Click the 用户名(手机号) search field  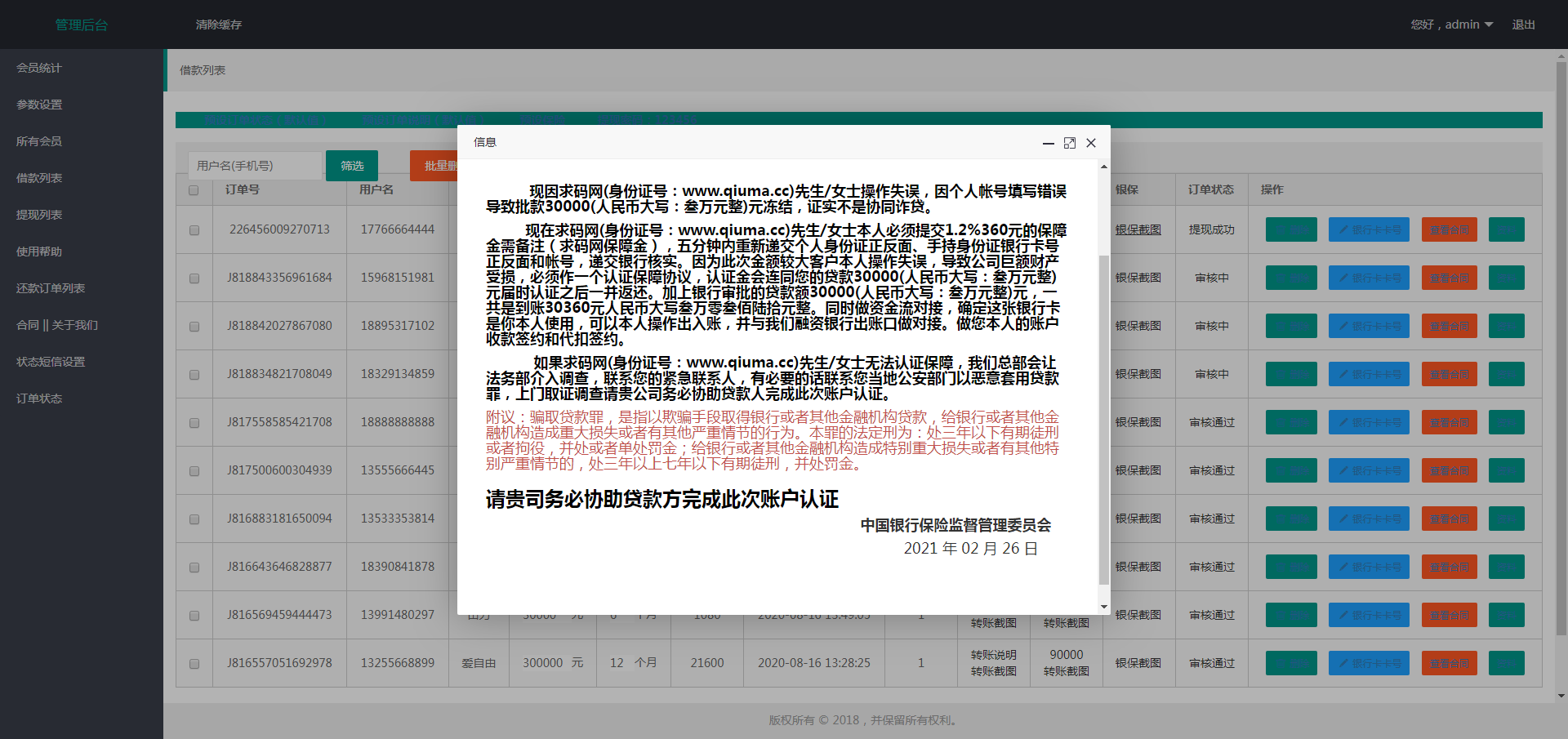(x=255, y=166)
